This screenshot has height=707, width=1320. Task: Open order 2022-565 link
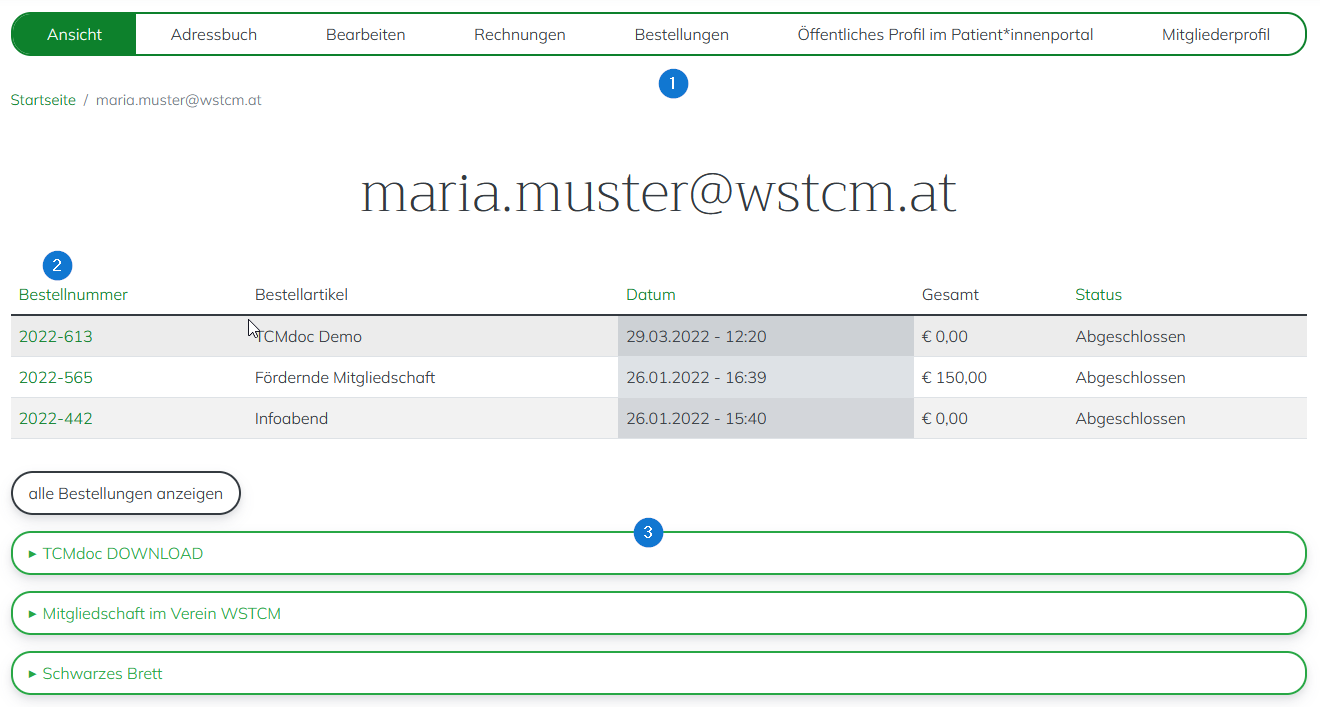56,378
